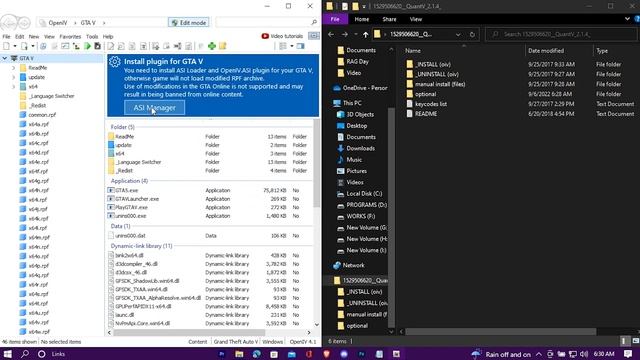Click the OpenIV search magnifier icon

(314, 22)
